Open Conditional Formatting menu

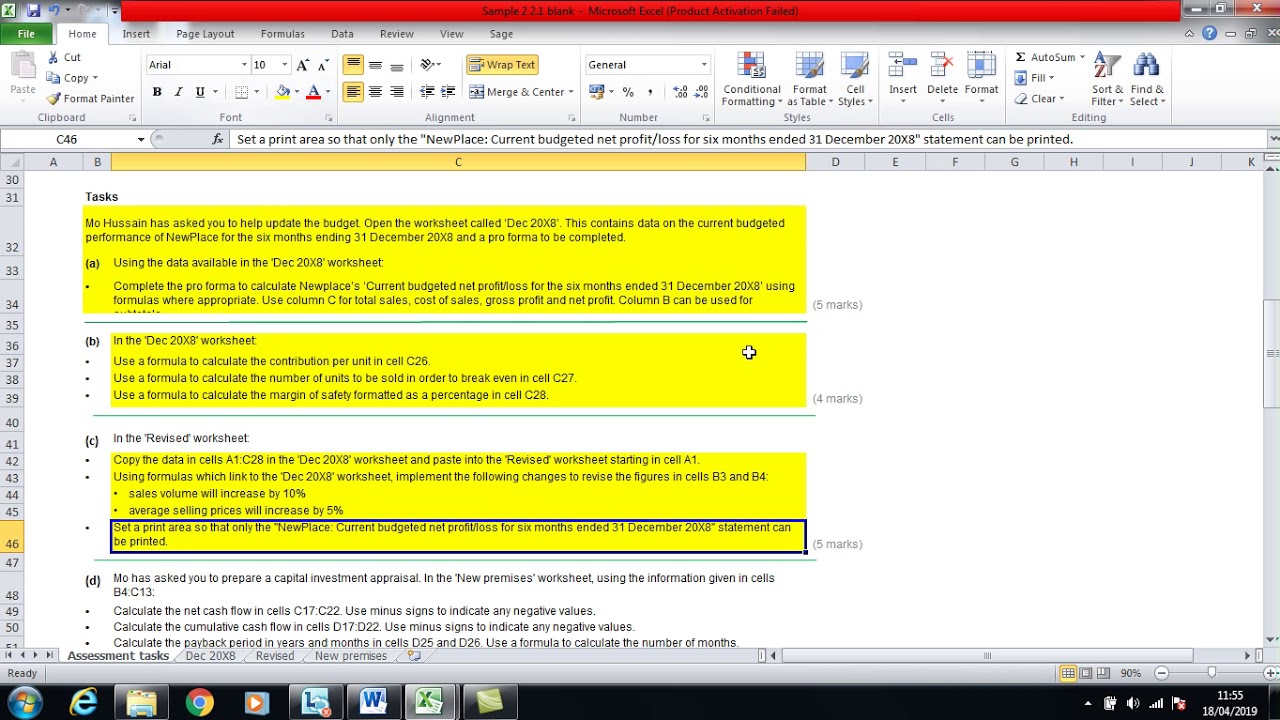point(752,79)
